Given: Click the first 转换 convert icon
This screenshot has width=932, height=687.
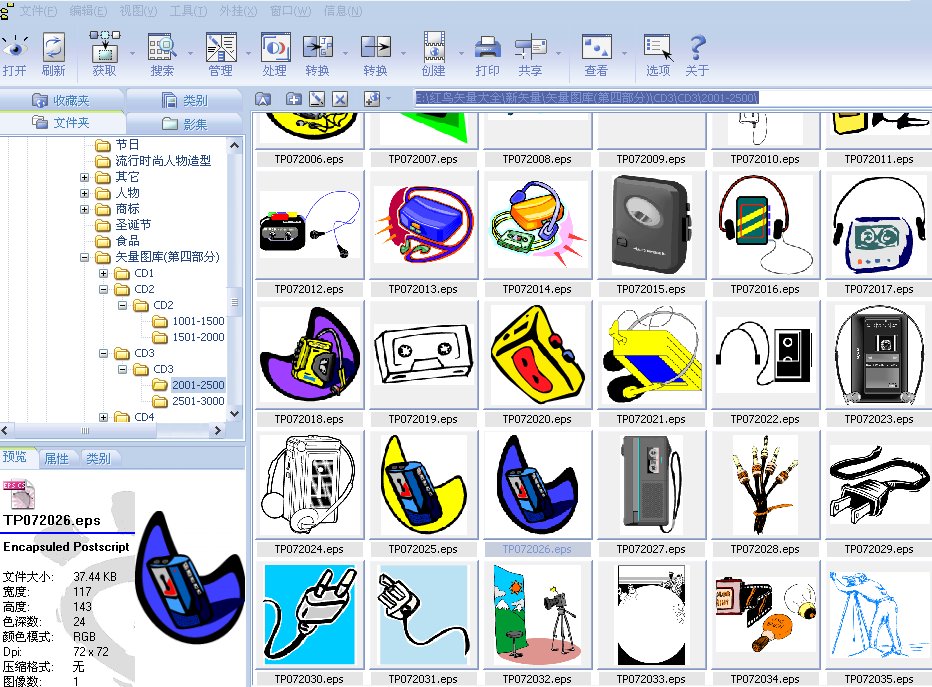Looking at the screenshot, I should (x=317, y=48).
